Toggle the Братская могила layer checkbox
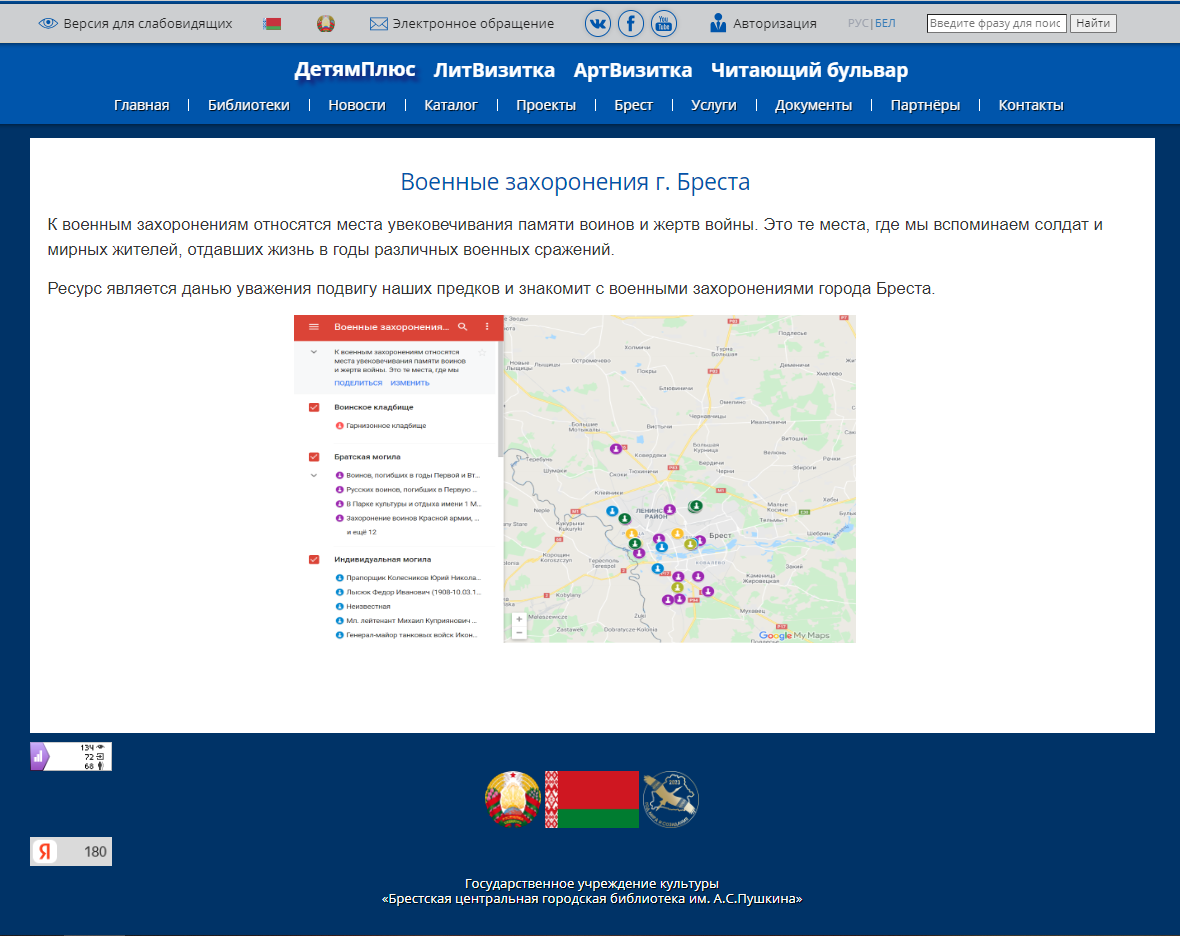Screen dimensions: 1180x936 click(x=314, y=457)
